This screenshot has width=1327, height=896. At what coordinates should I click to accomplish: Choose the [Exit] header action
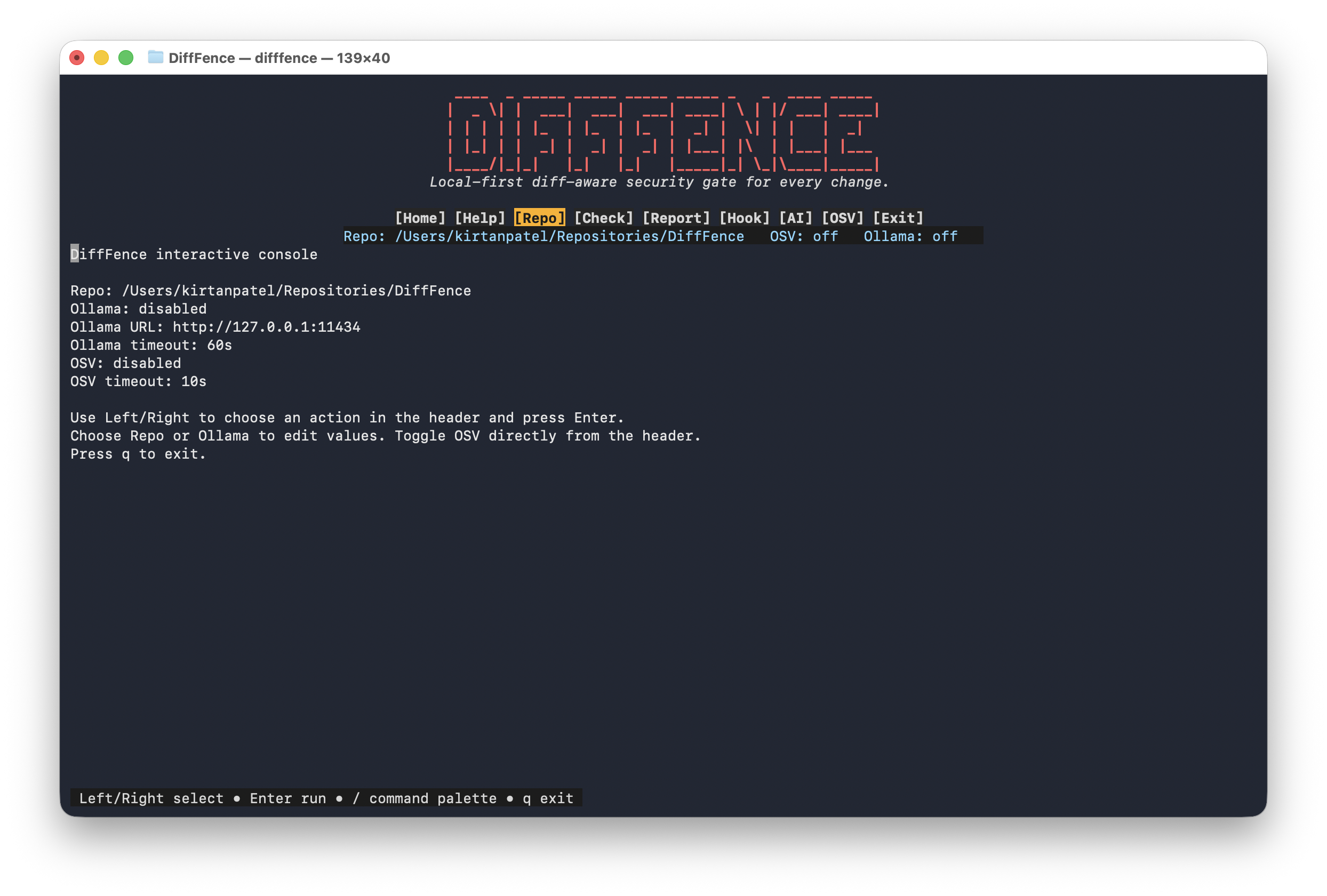click(898, 218)
